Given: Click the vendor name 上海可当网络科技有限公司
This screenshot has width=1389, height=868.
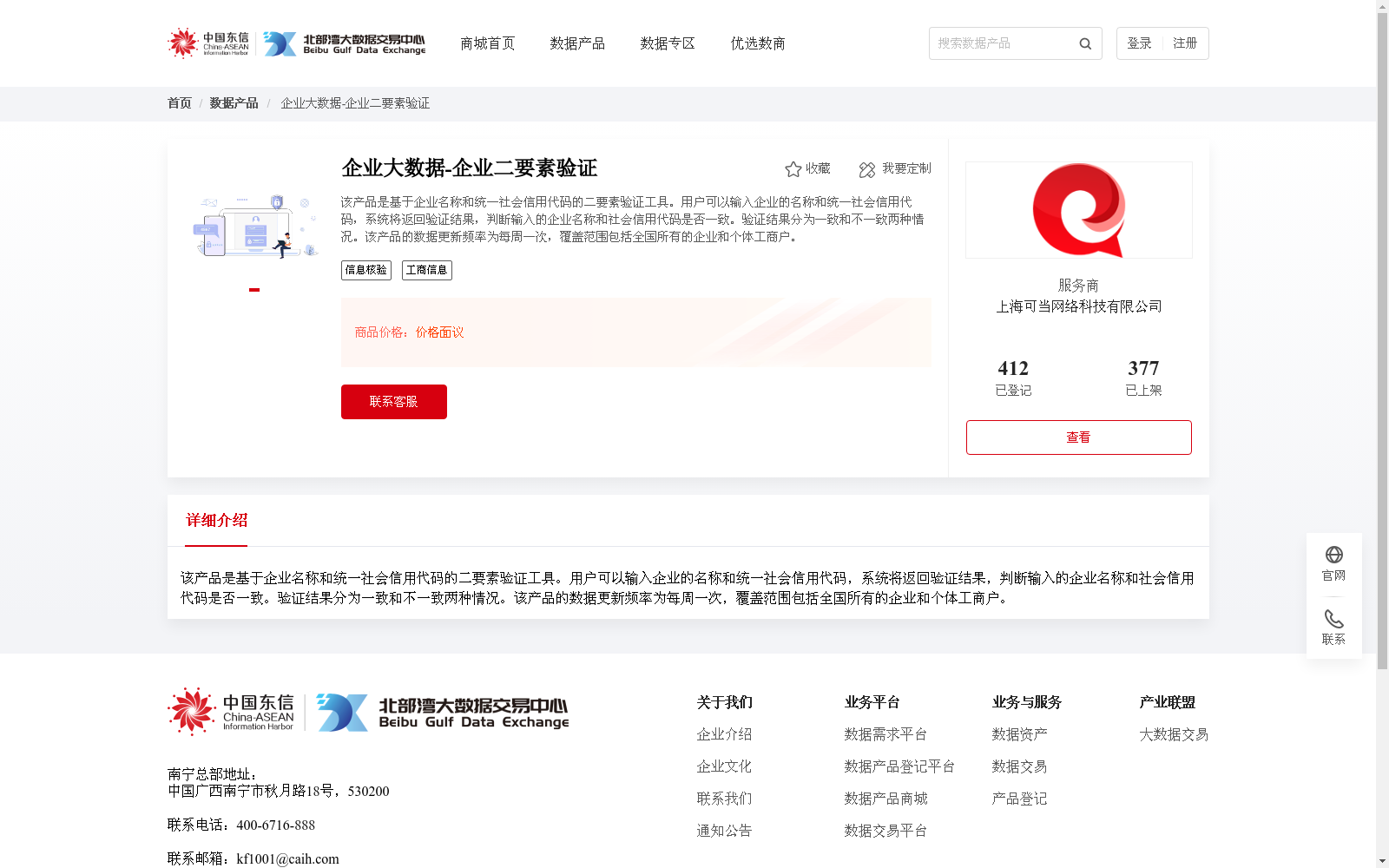Looking at the screenshot, I should coord(1079,306).
